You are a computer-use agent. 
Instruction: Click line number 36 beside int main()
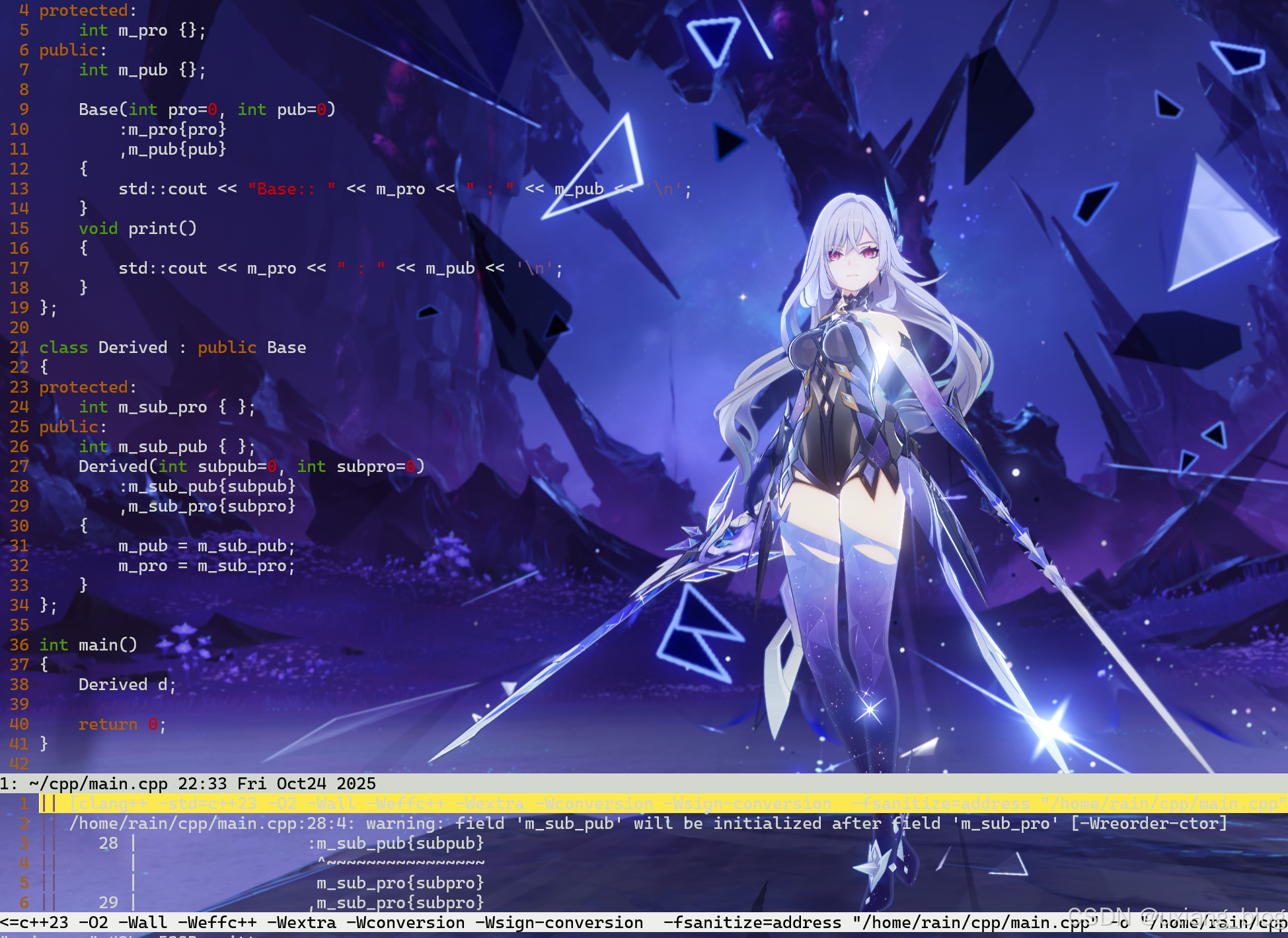pos(19,645)
